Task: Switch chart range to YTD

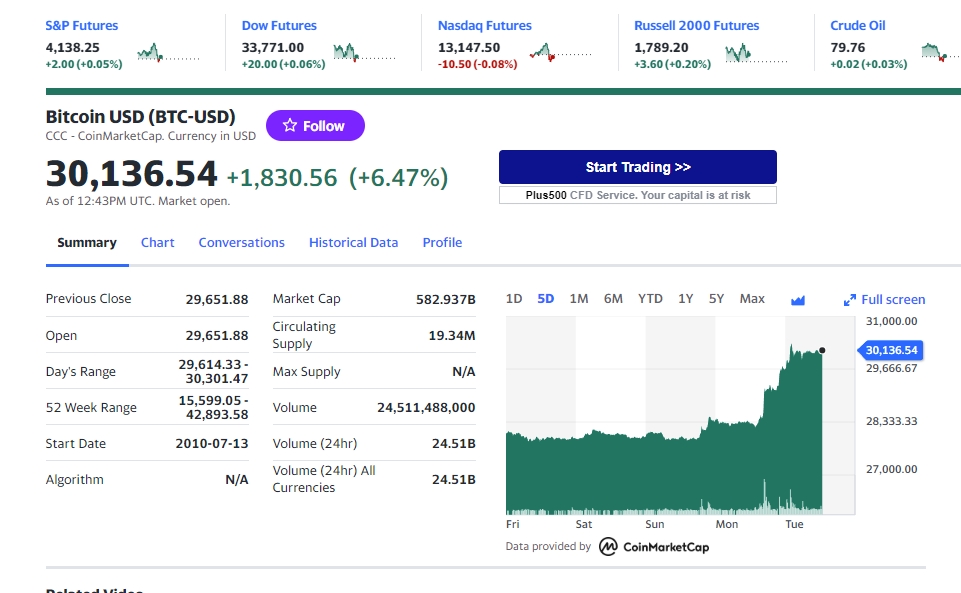Action: point(650,299)
